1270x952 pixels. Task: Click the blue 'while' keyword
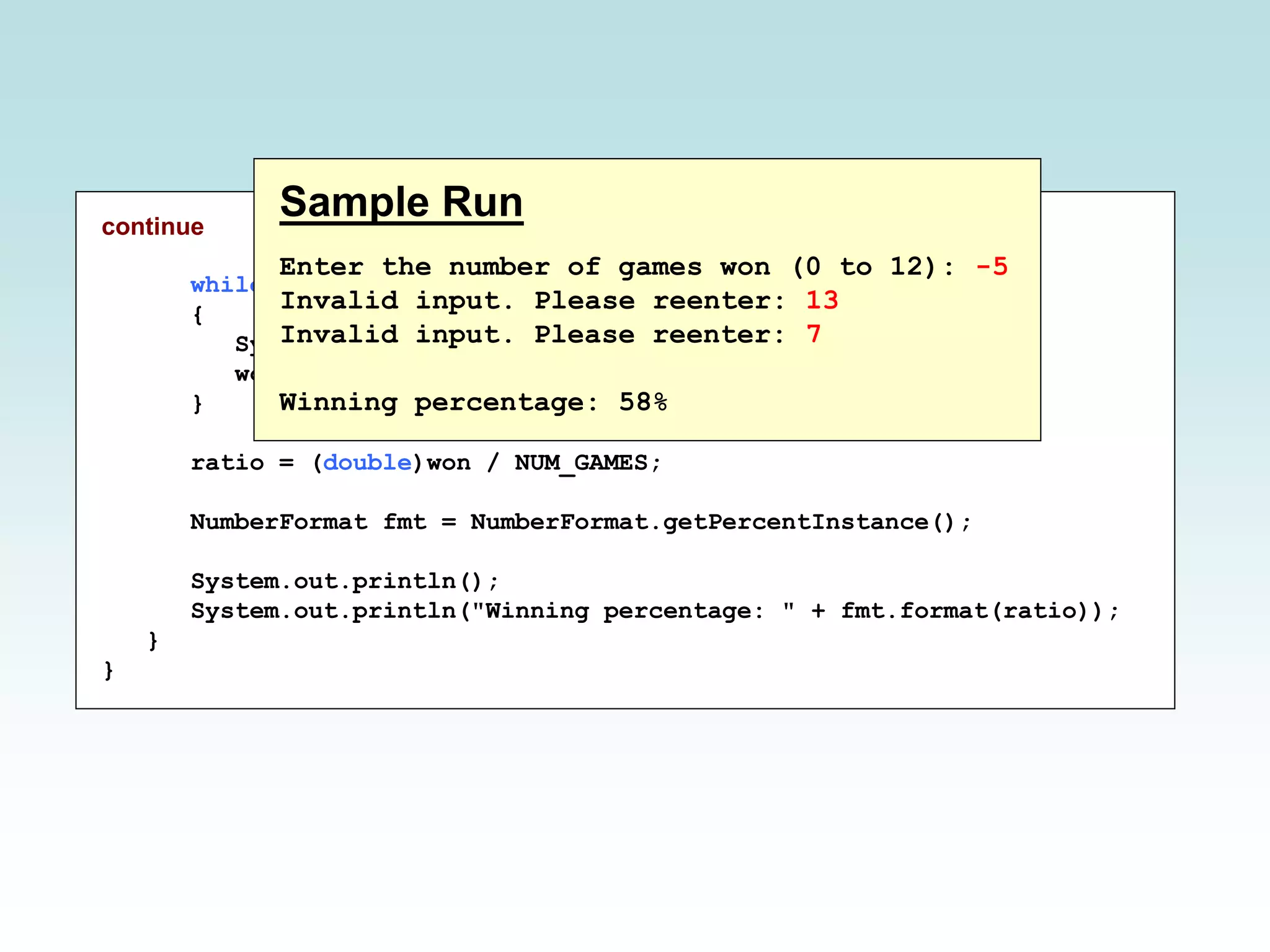click(223, 285)
